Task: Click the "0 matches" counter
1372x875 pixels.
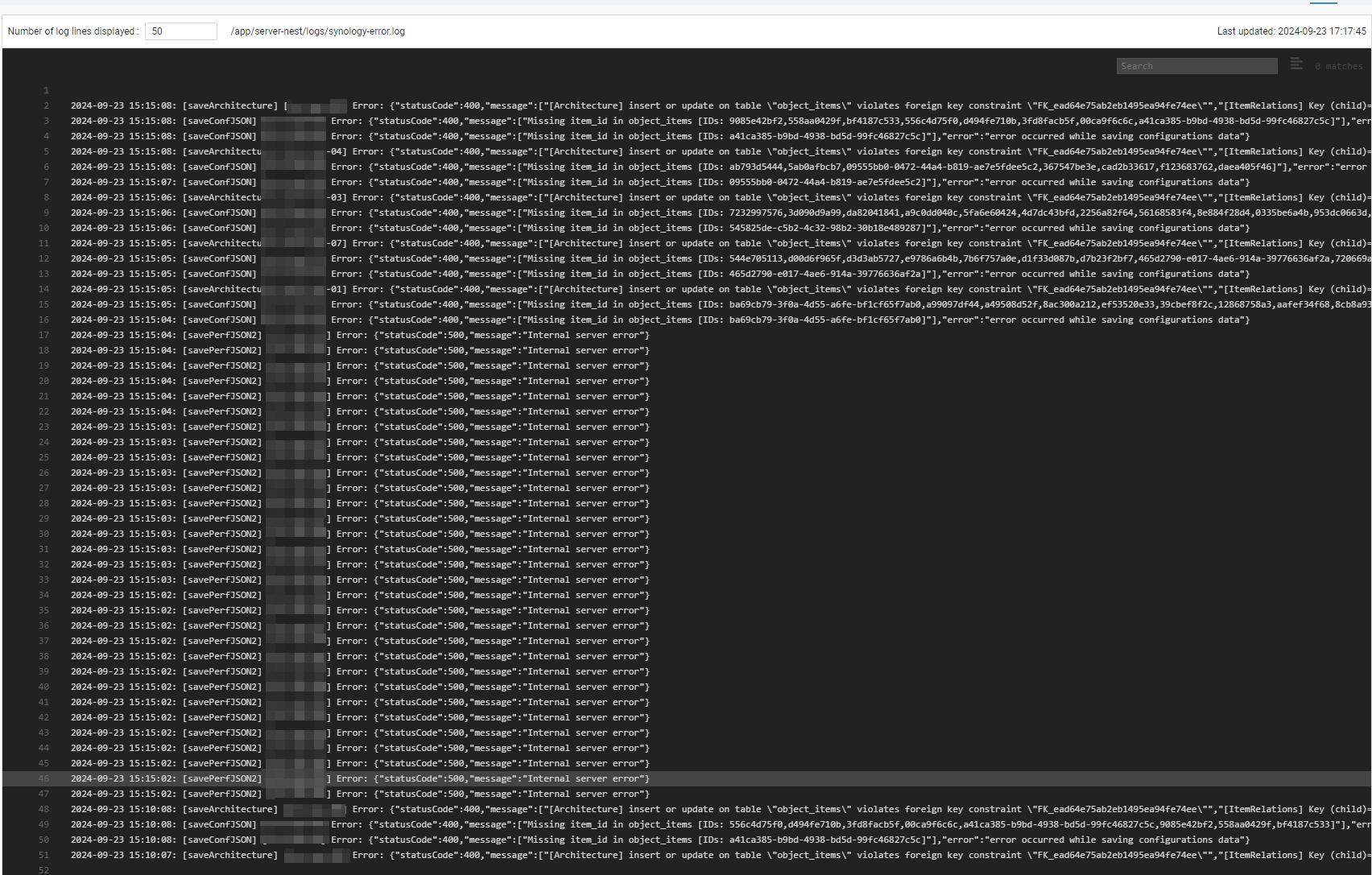Action: point(1339,67)
